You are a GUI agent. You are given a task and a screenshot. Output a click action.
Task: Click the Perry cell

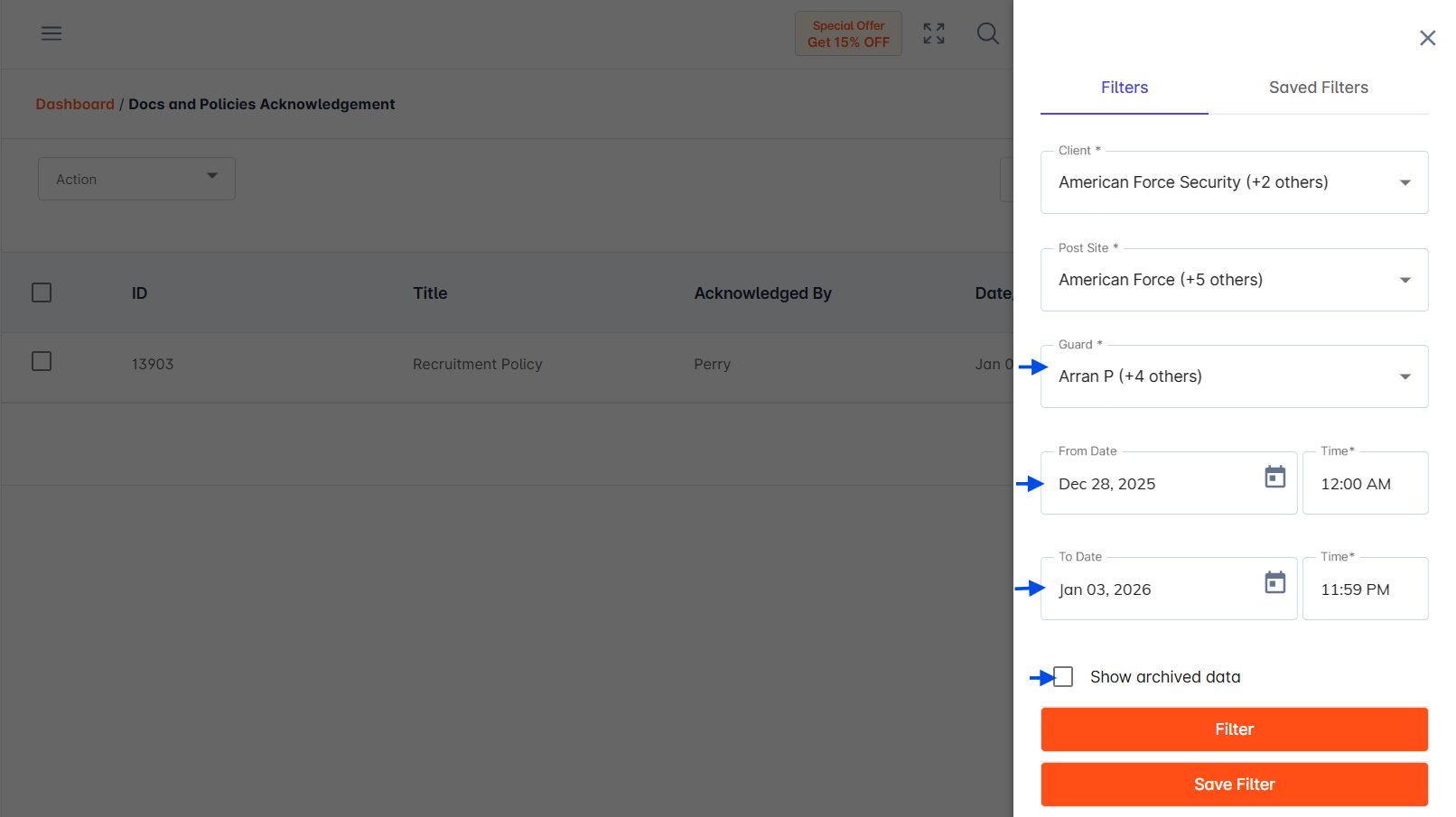[x=712, y=364]
